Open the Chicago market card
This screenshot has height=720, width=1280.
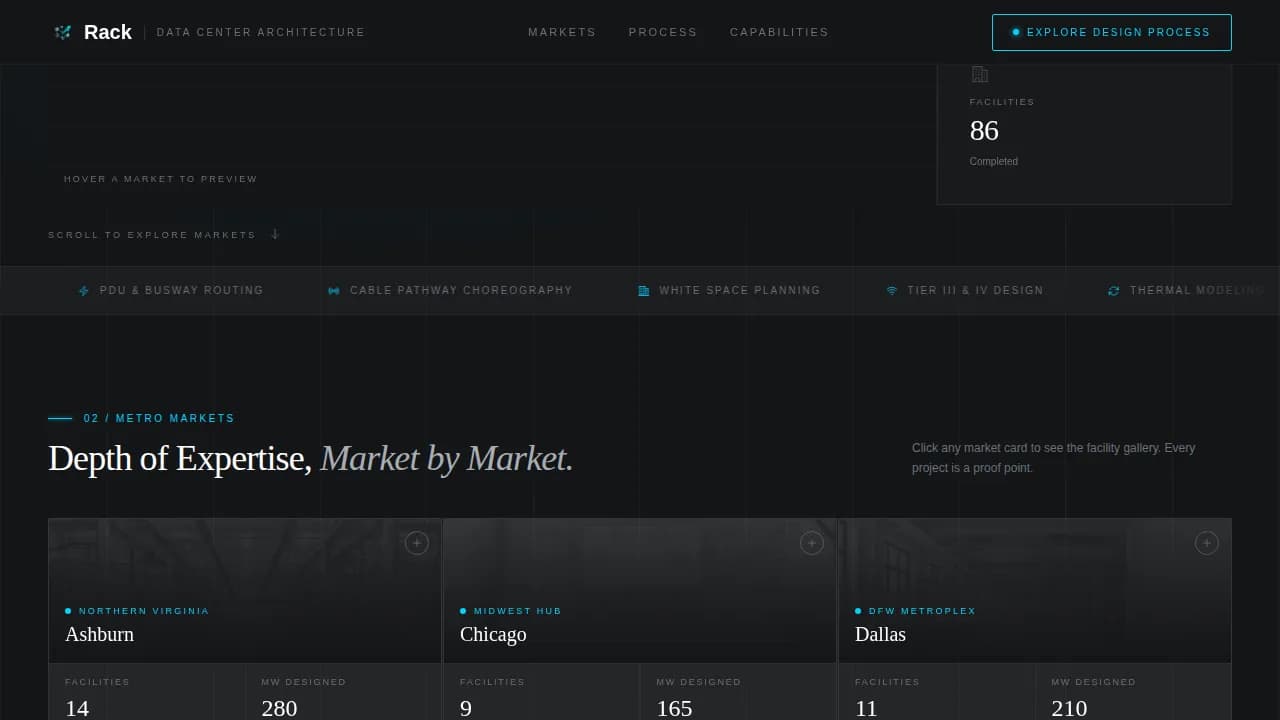[x=640, y=619]
